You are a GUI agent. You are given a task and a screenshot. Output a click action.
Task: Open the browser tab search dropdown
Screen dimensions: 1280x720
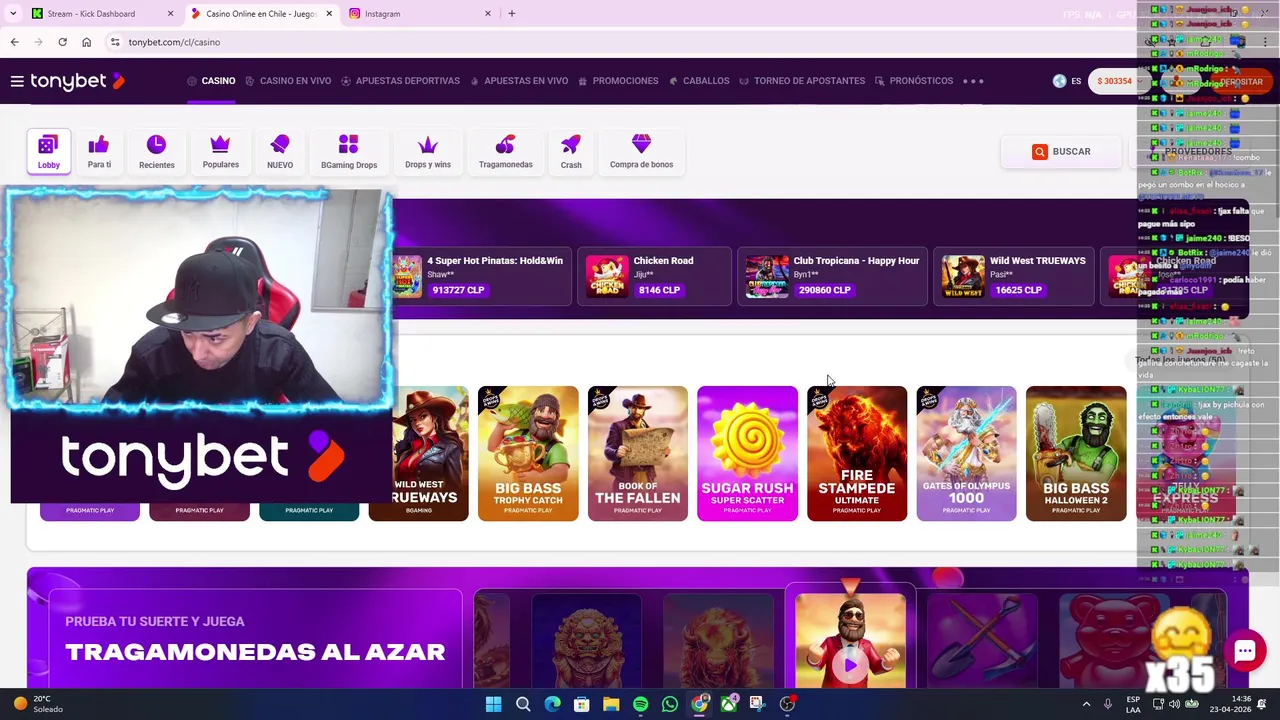12,14
